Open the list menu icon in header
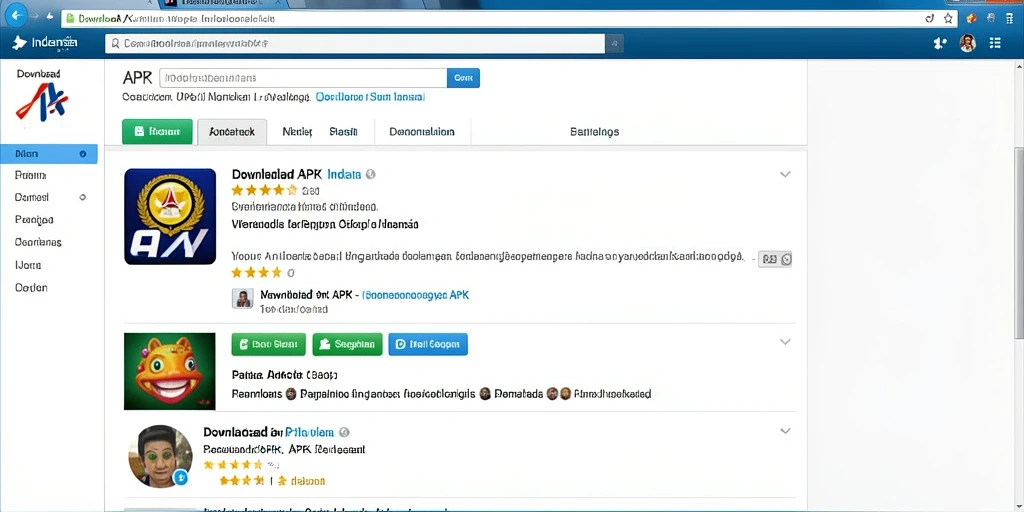The height and width of the screenshot is (512, 1024). tap(995, 44)
